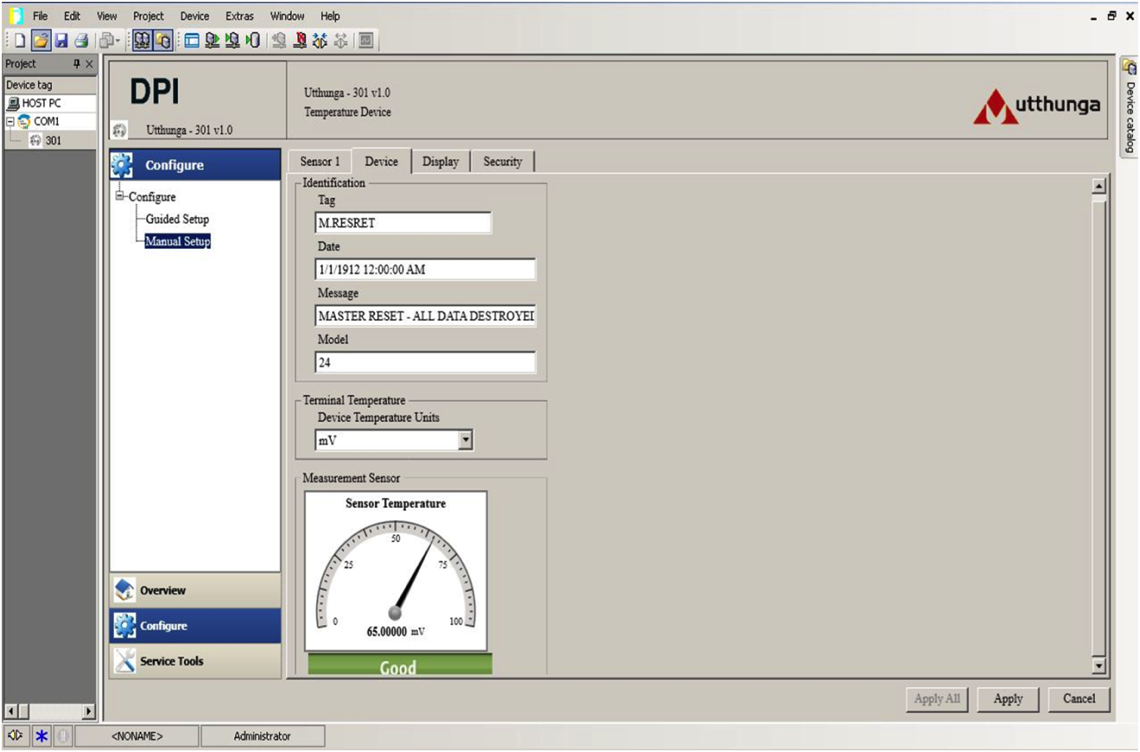Toggle the network view toolbar button

tap(142, 40)
